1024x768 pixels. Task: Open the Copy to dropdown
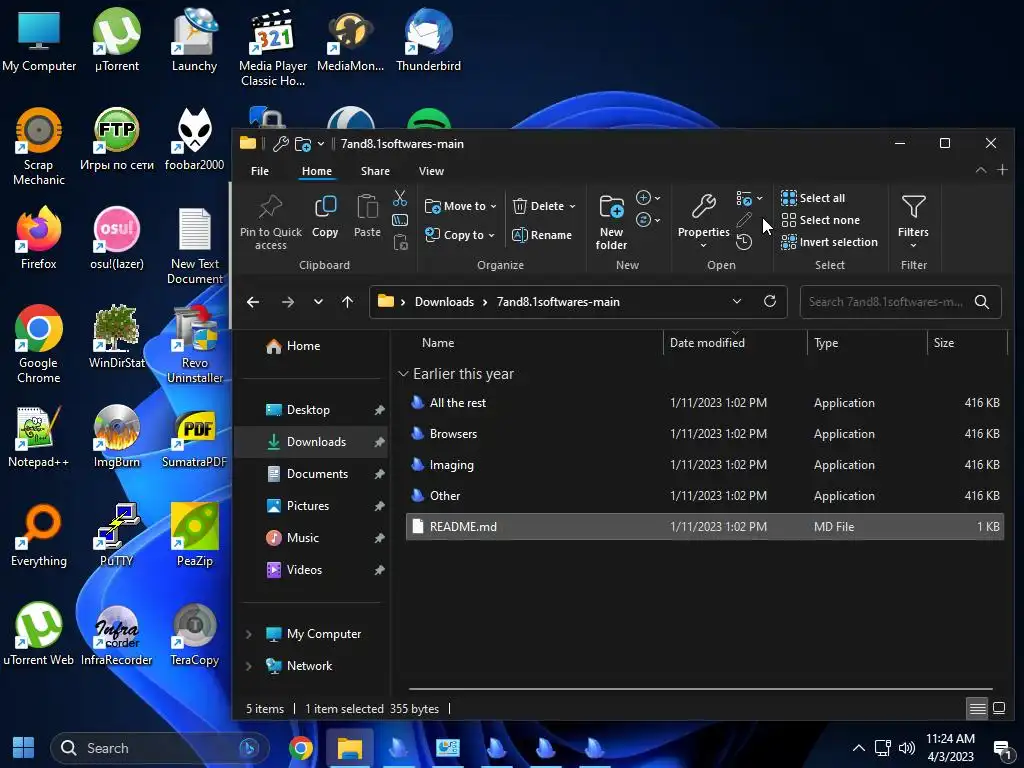coord(460,235)
